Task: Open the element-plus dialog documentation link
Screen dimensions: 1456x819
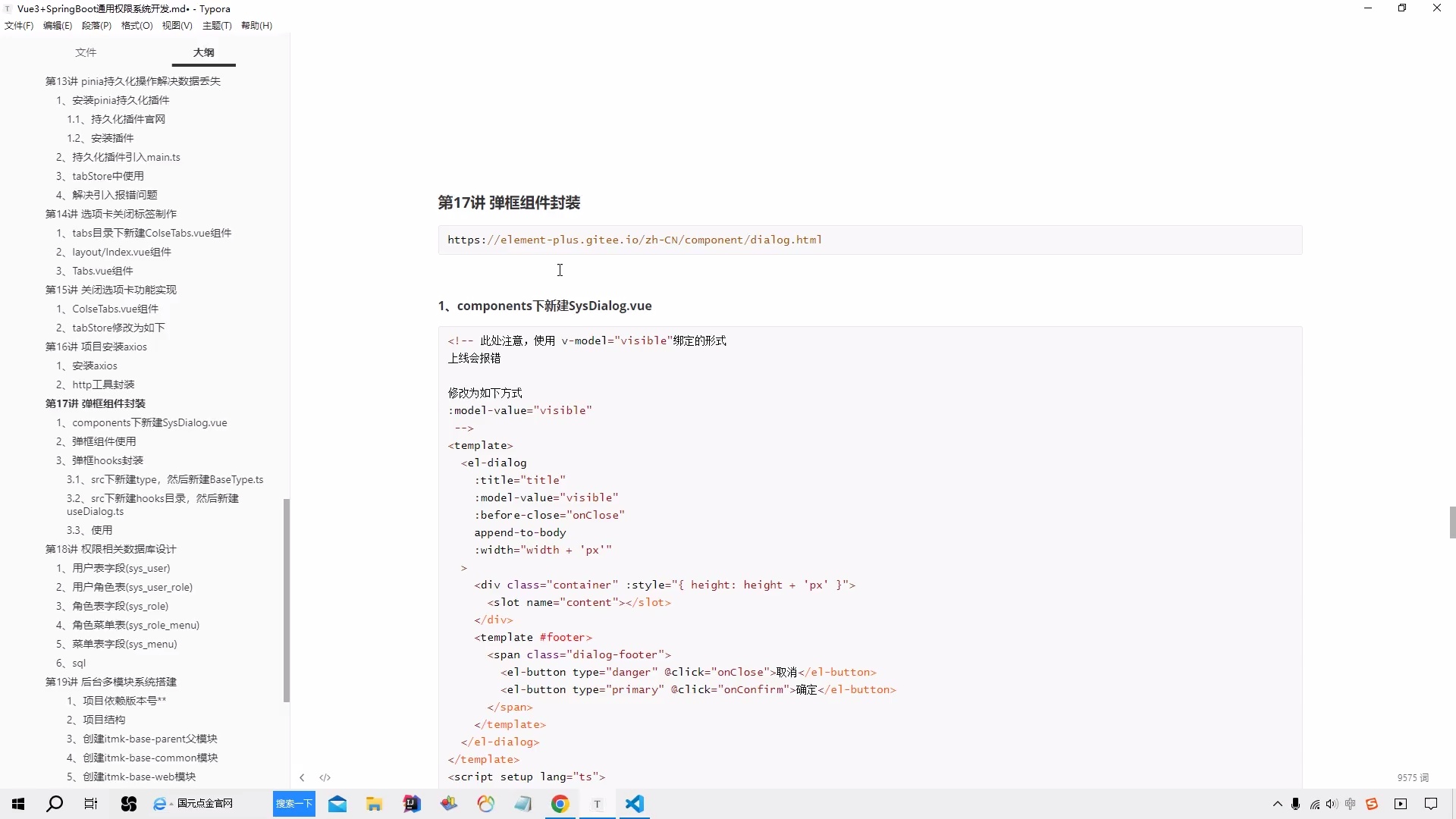Action: pos(635,240)
